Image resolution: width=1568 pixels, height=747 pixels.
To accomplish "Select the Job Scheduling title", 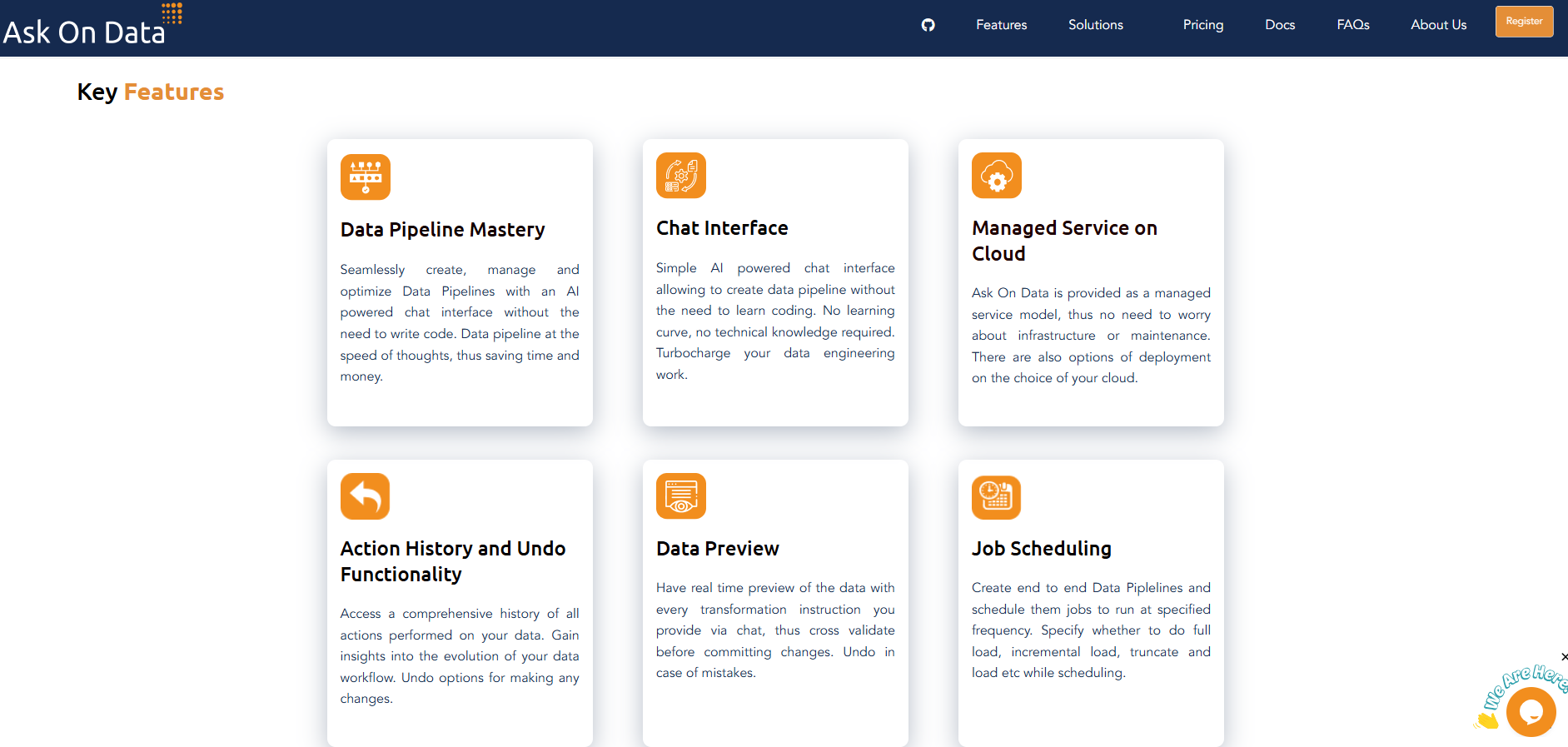I will (1041, 549).
